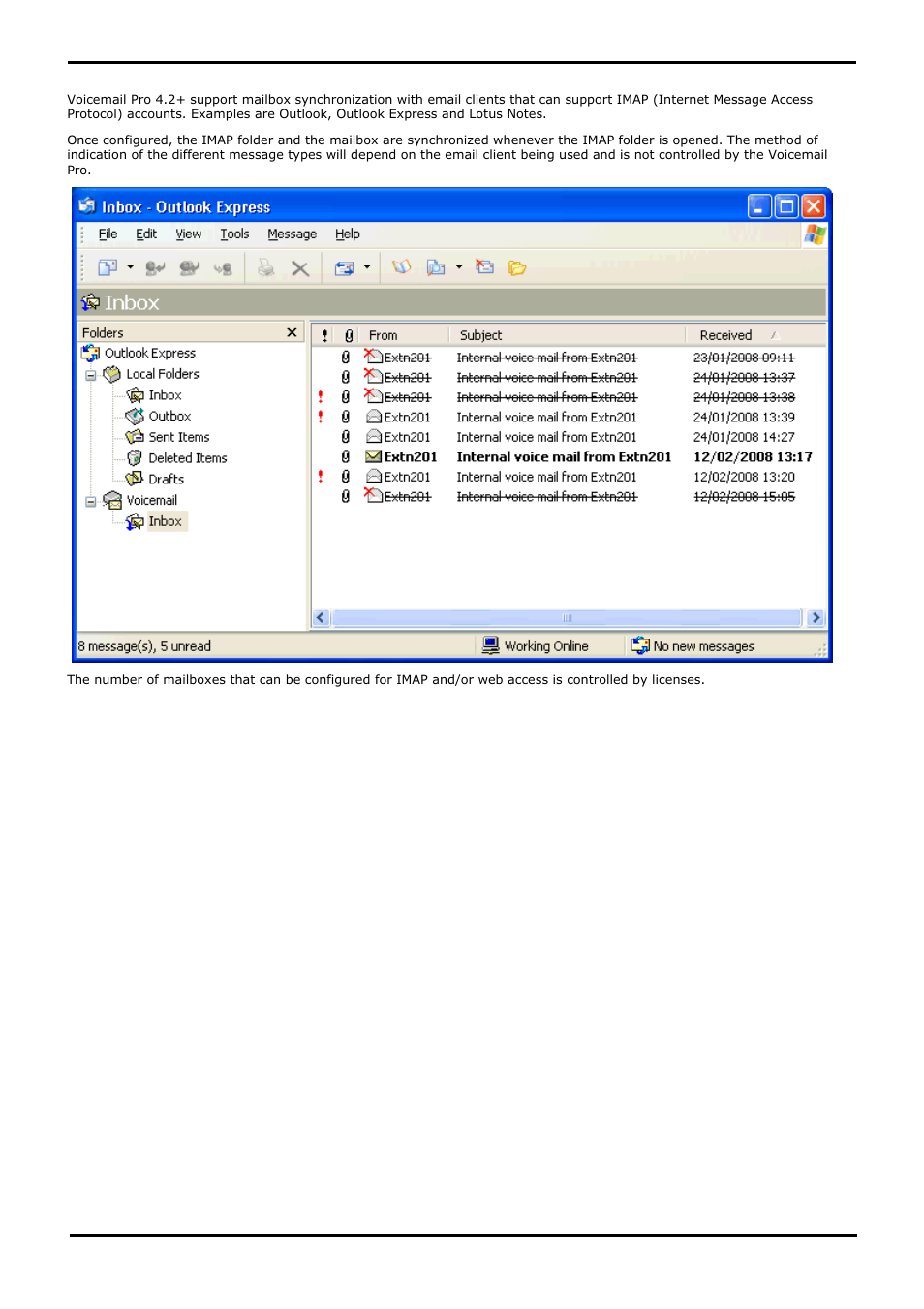Open the Addresses book icon
Screen dimensions: 924x1309
point(401,267)
